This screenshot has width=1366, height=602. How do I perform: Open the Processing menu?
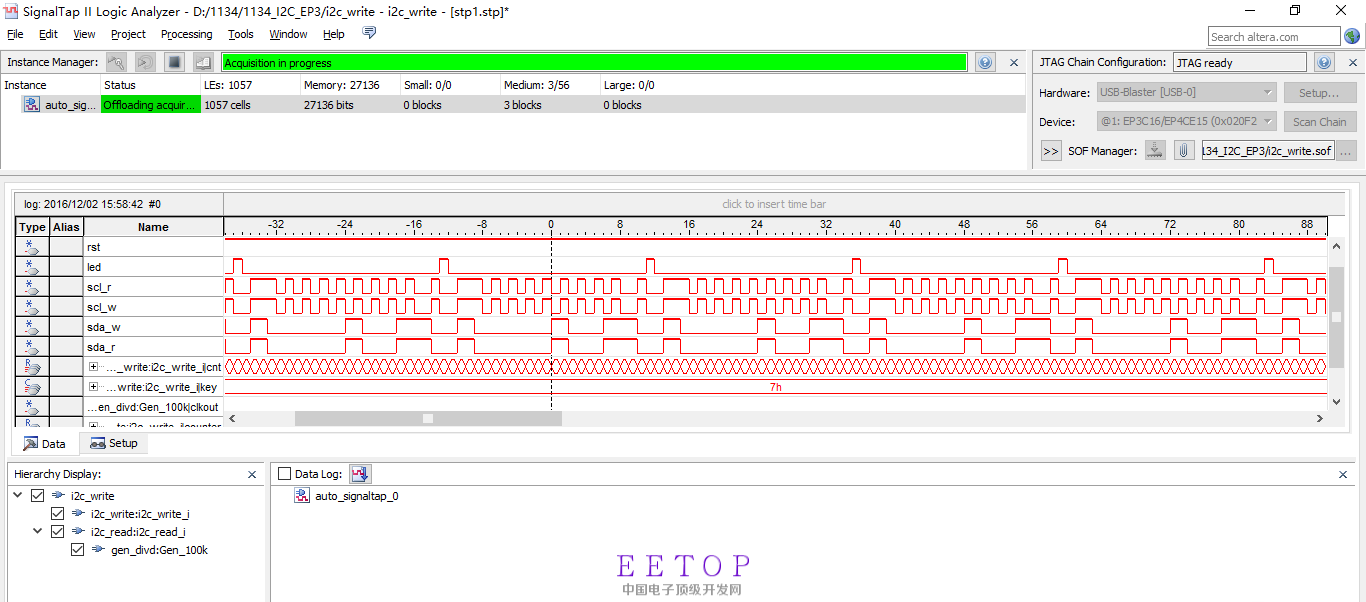(x=186, y=33)
